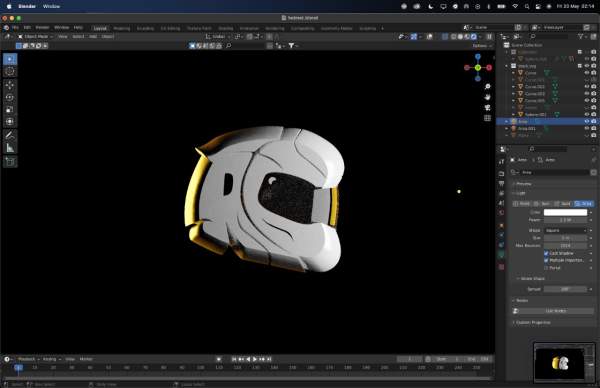Toggle the pause render preview button

489,37
